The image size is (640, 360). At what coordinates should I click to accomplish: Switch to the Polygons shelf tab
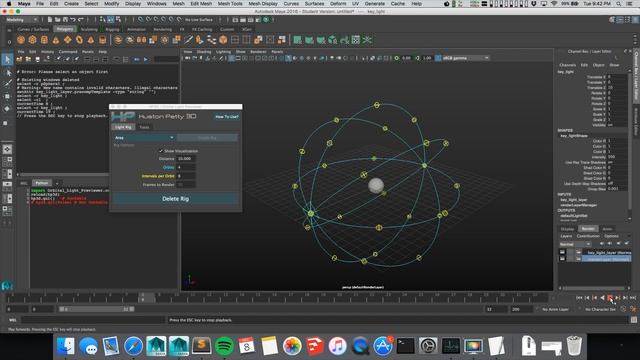coord(65,29)
